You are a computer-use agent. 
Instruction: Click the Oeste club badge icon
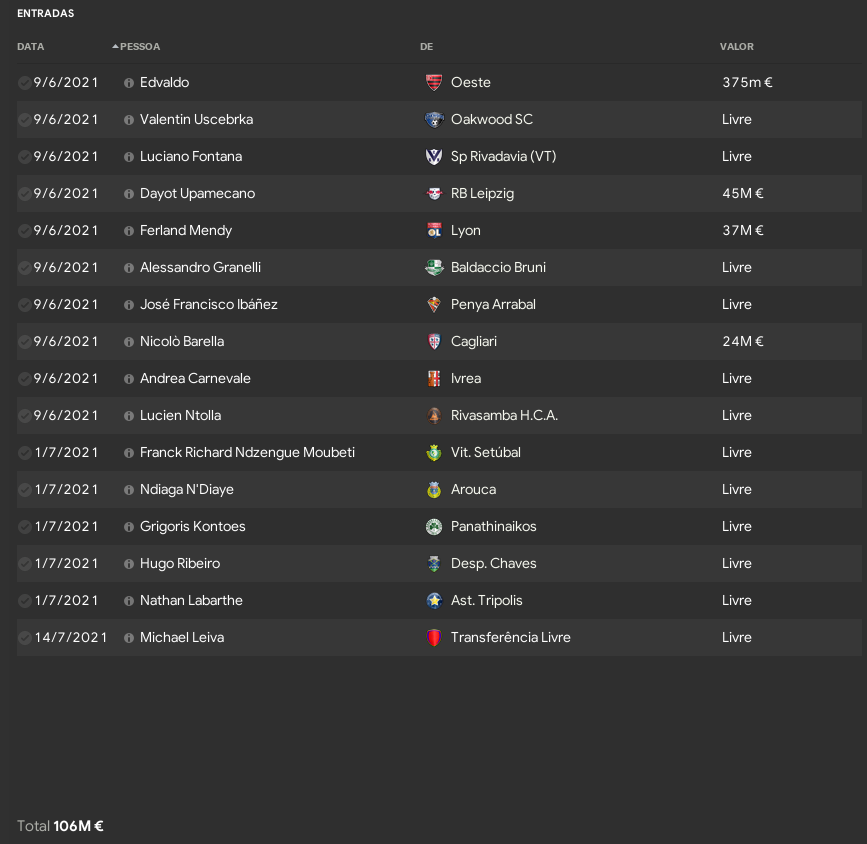click(434, 82)
